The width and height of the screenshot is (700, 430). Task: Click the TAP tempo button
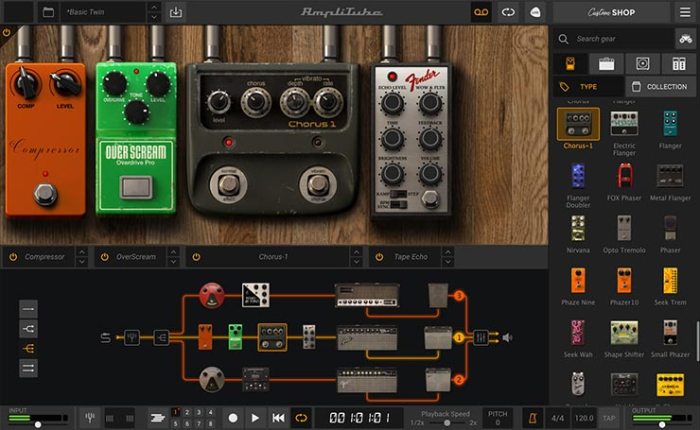[x=609, y=418]
